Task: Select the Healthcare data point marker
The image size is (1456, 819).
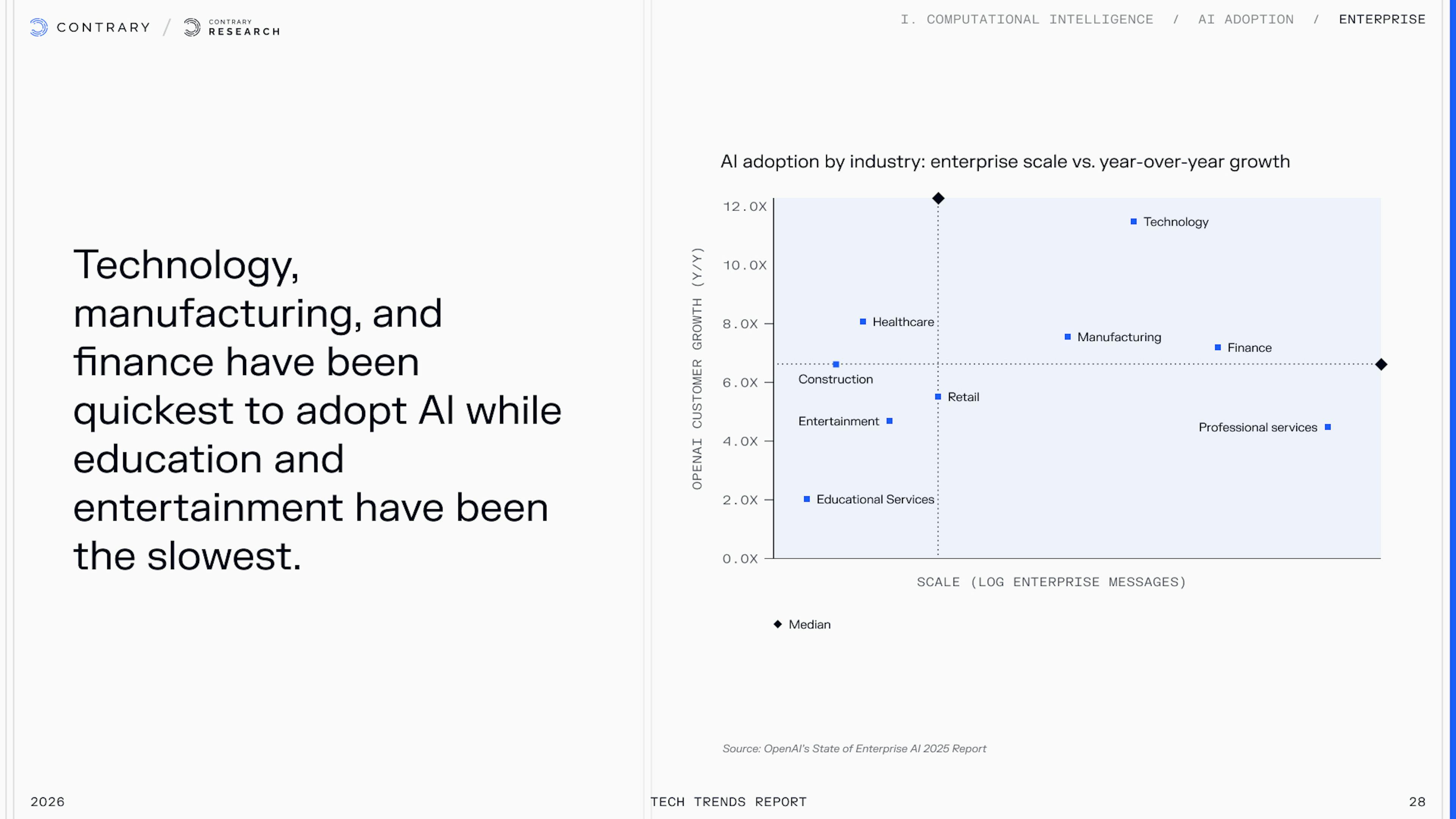Action: coord(863,322)
